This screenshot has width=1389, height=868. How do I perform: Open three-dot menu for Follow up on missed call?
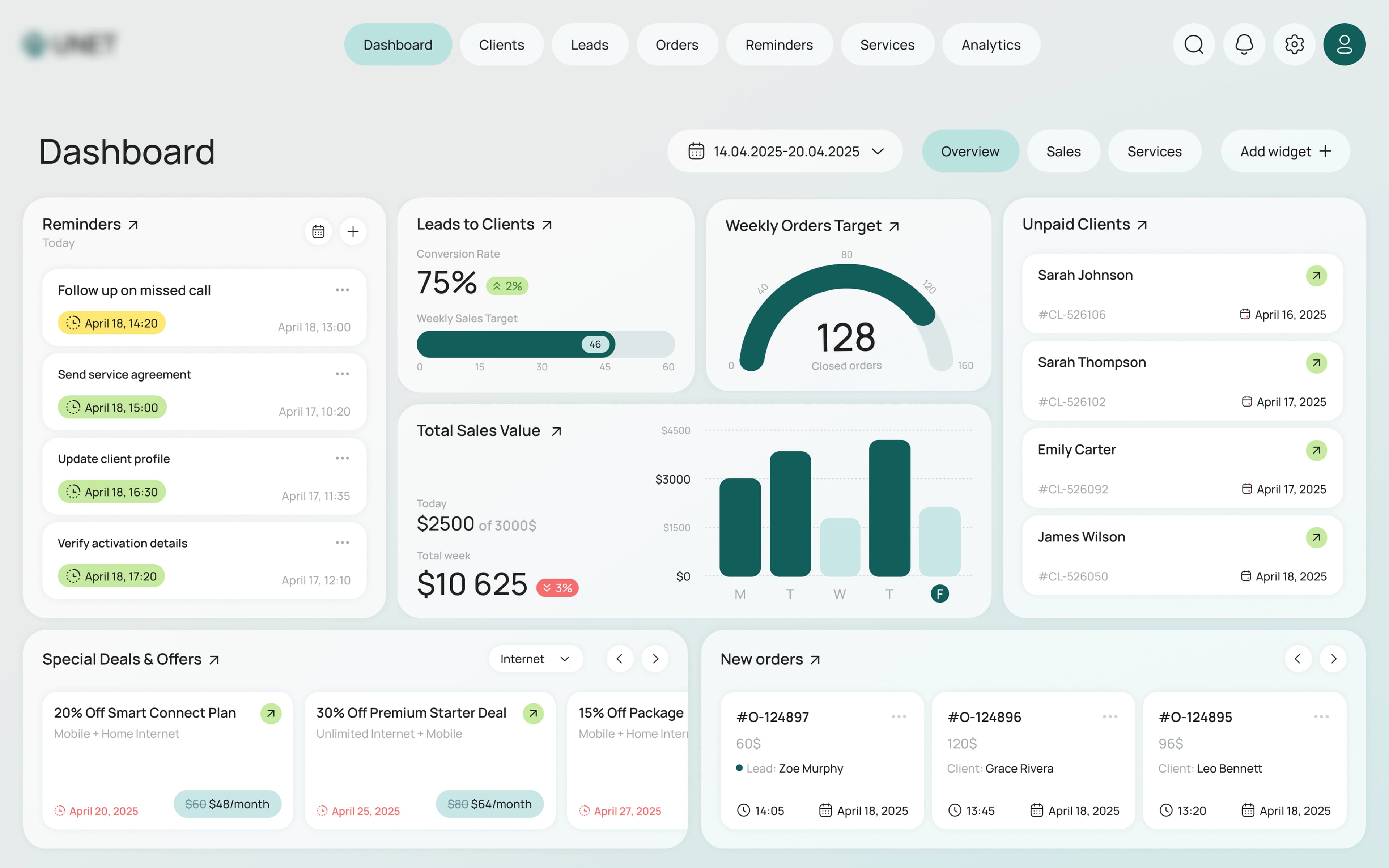[x=342, y=290]
